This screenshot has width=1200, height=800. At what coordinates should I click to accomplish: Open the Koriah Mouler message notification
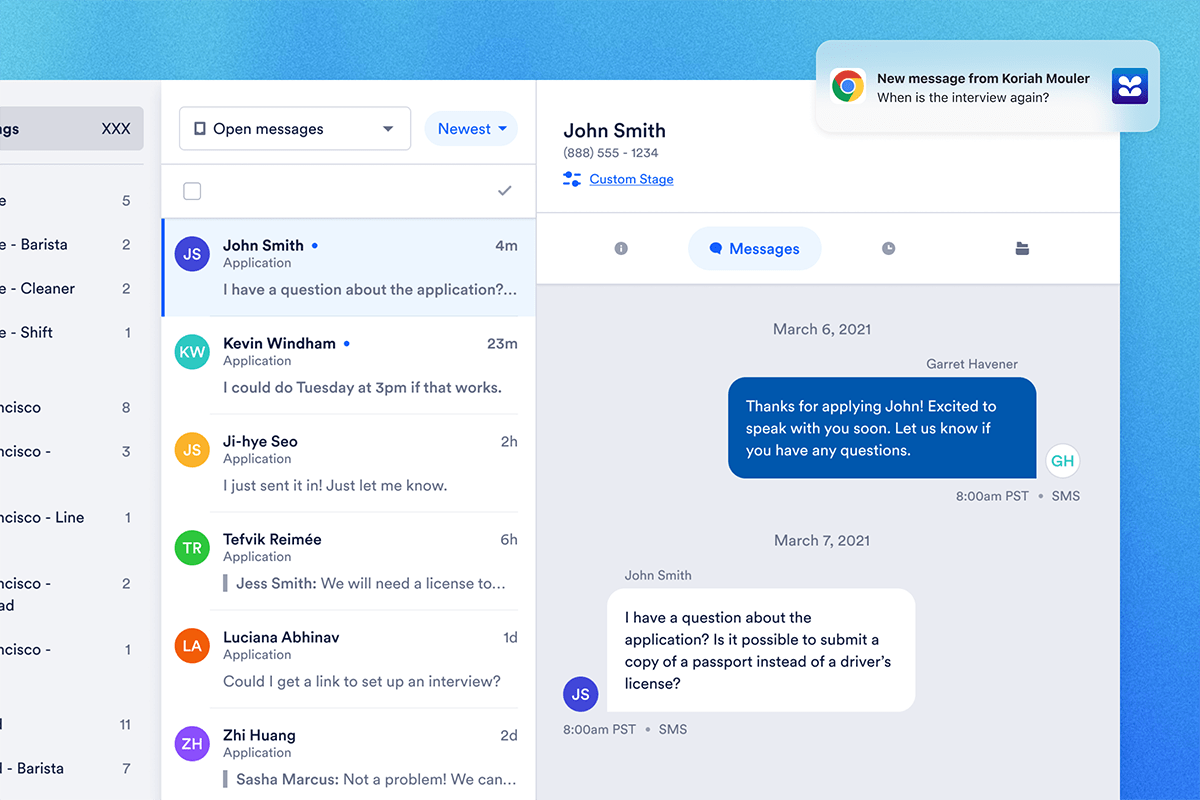pyautogui.click(x=982, y=88)
